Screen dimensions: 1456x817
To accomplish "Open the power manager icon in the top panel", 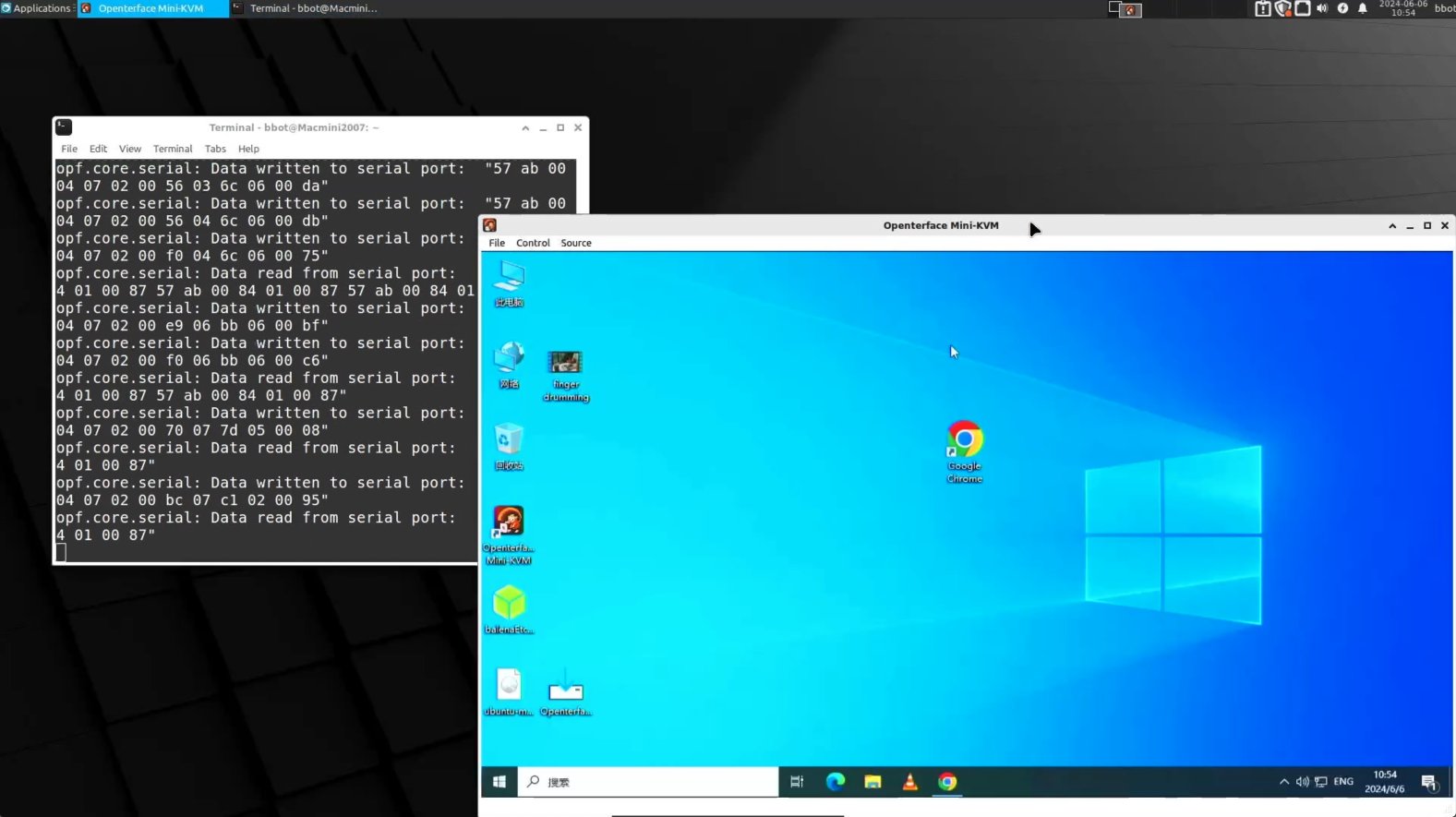I will [1342, 8].
